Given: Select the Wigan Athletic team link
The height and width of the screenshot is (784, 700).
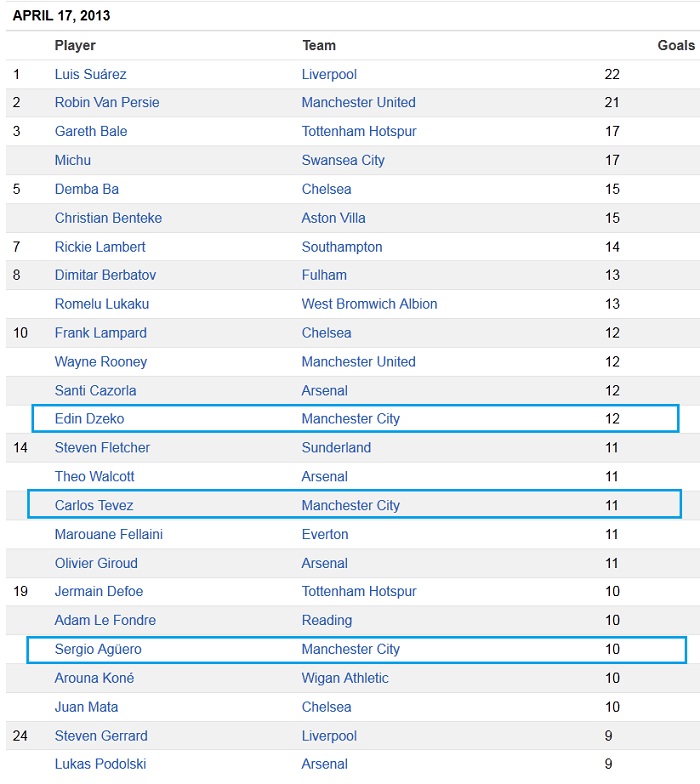Looking at the screenshot, I should (345, 678).
